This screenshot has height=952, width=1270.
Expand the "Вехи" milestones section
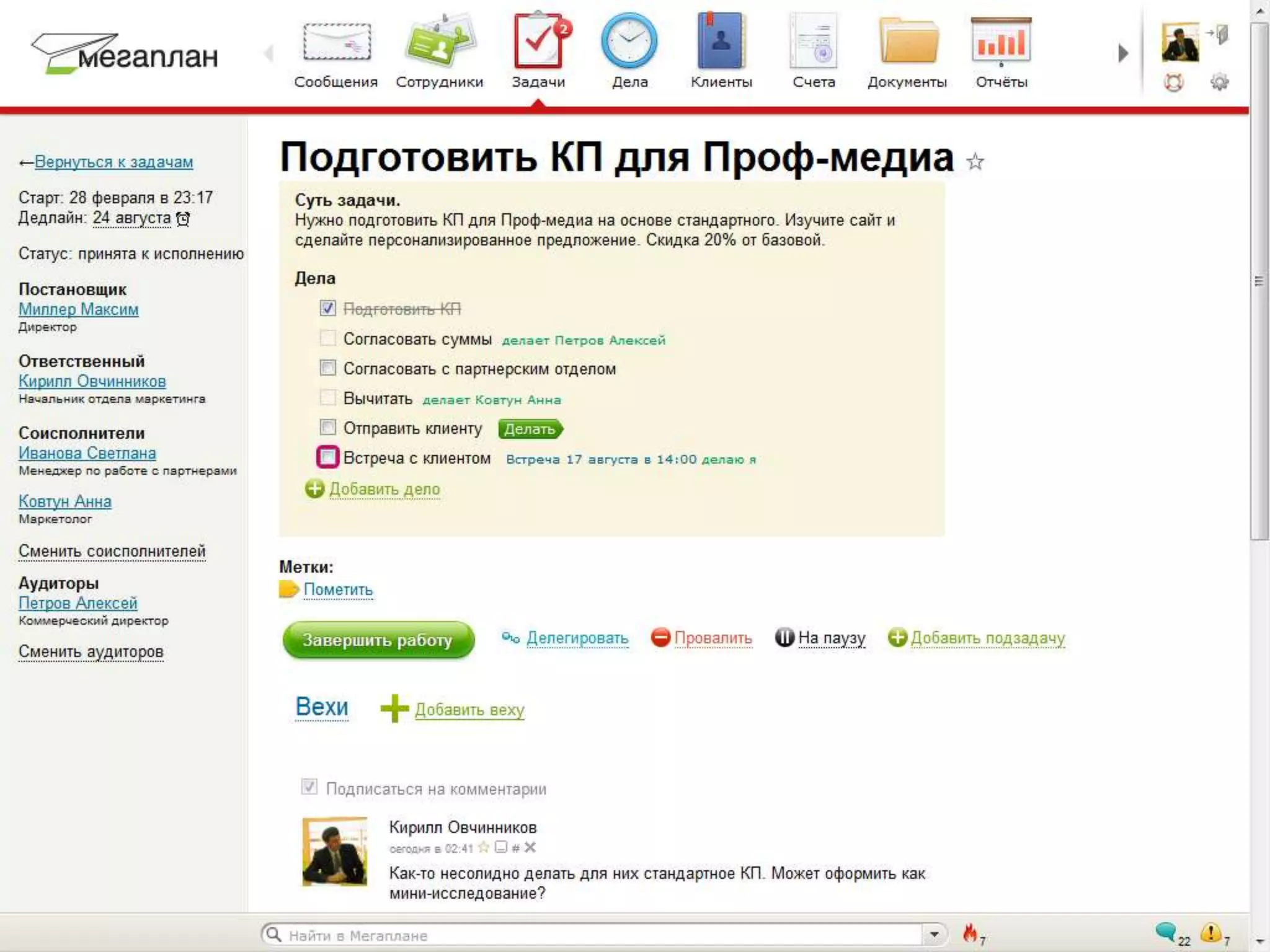pyautogui.click(x=322, y=707)
